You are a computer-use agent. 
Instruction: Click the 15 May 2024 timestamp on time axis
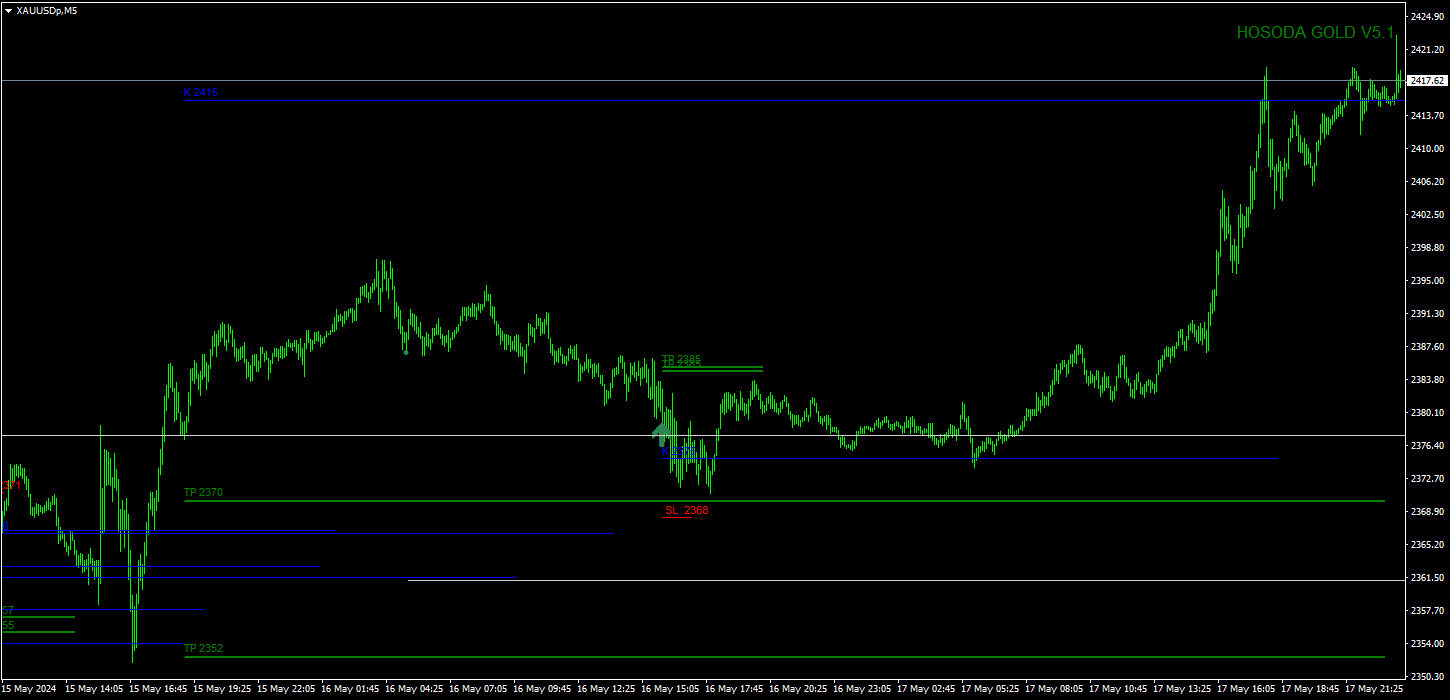pos(27,689)
